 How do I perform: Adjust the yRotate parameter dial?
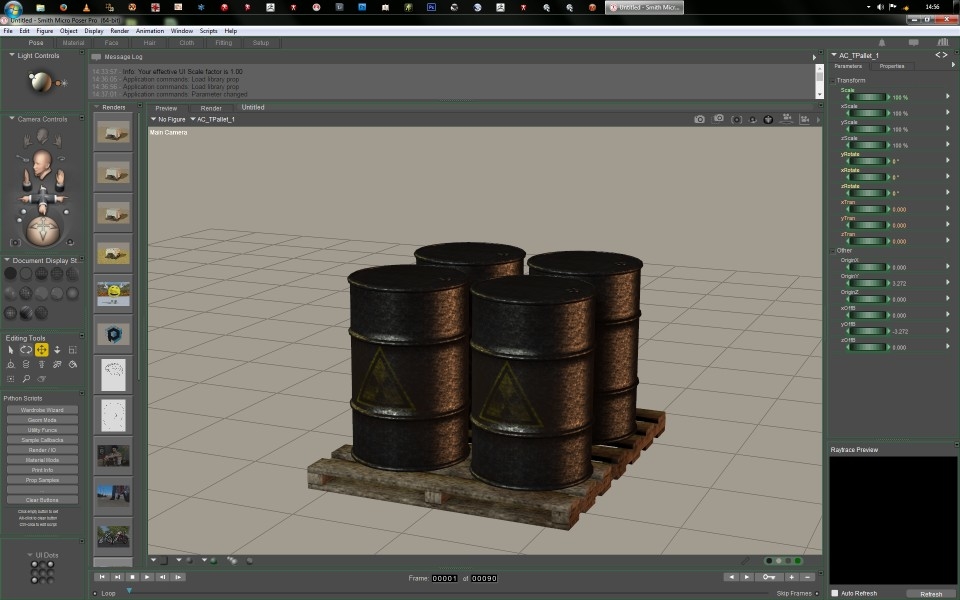(x=868, y=161)
